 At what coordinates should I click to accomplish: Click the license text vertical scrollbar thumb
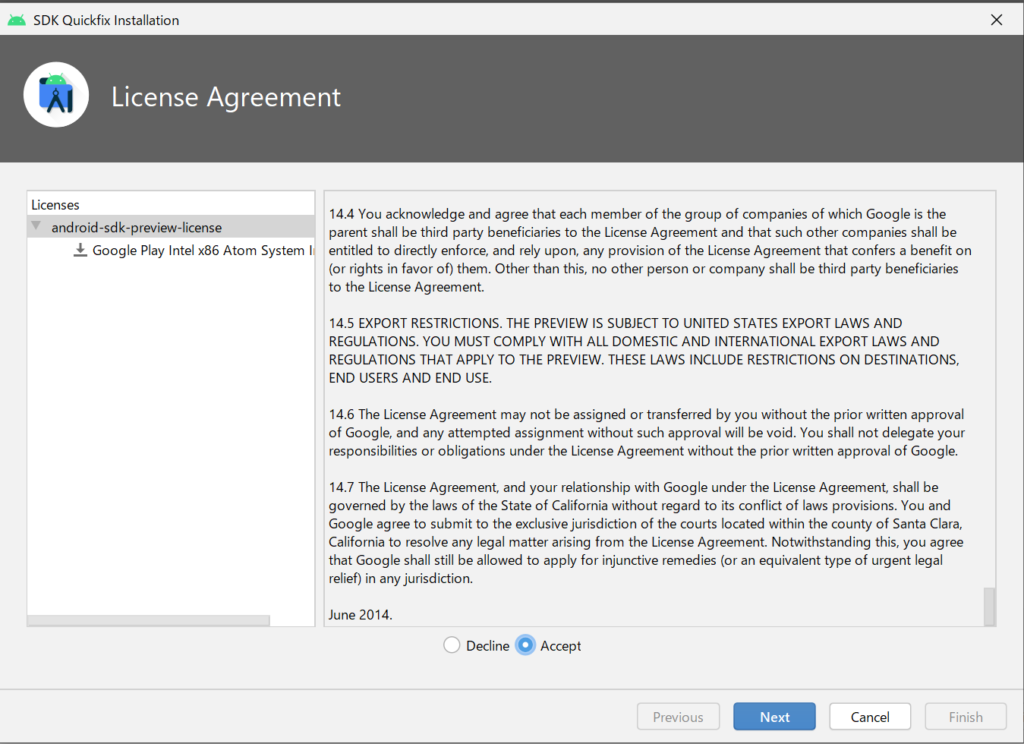(989, 606)
